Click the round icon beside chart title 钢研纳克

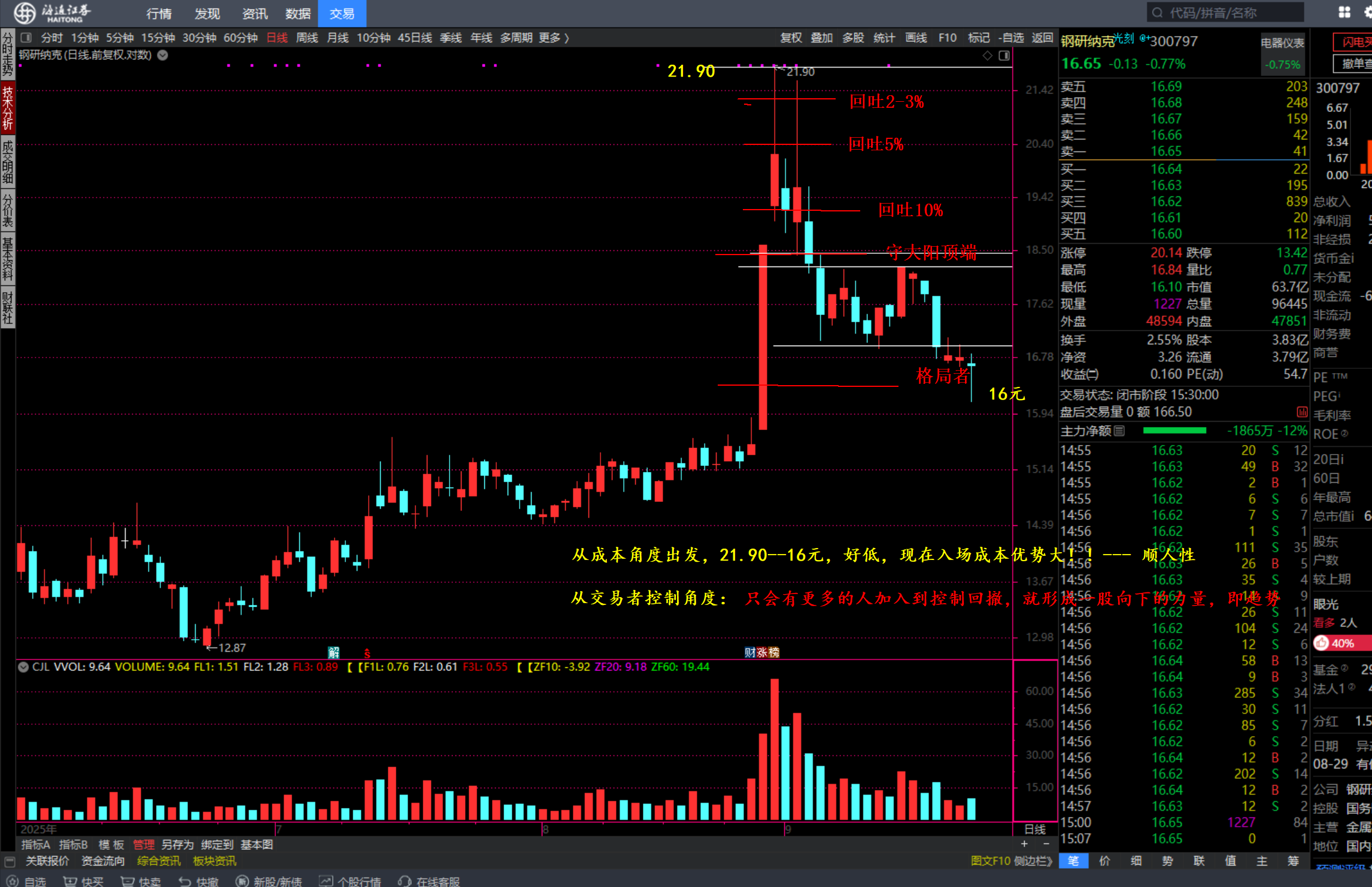pos(162,55)
